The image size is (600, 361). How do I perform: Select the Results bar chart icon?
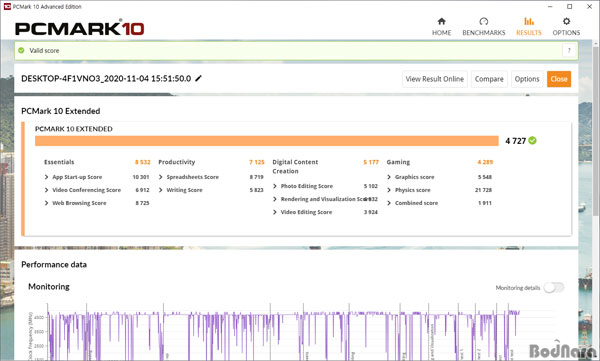(x=529, y=21)
